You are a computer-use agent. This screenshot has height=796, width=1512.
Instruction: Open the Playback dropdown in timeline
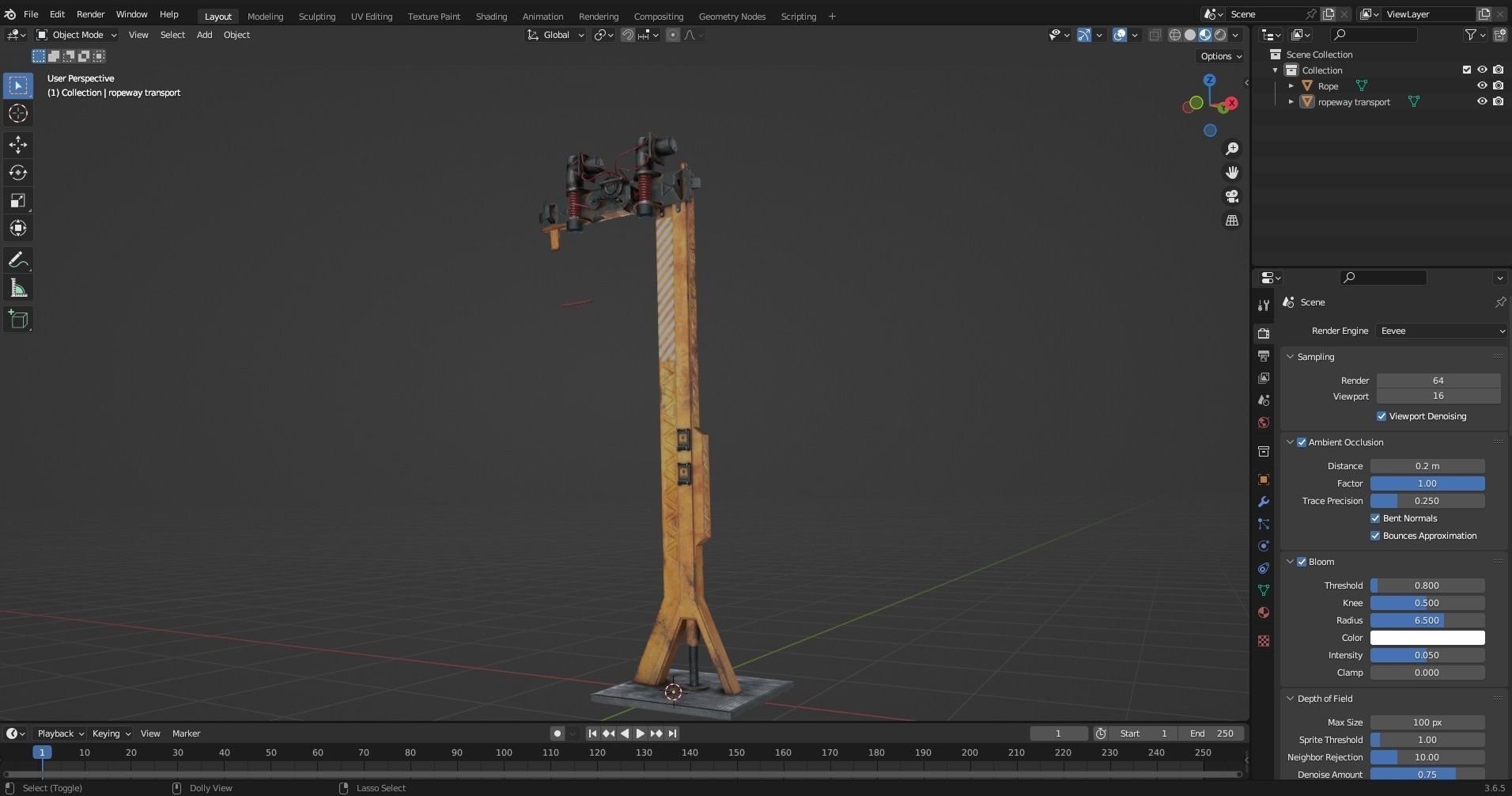pyautogui.click(x=60, y=733)
